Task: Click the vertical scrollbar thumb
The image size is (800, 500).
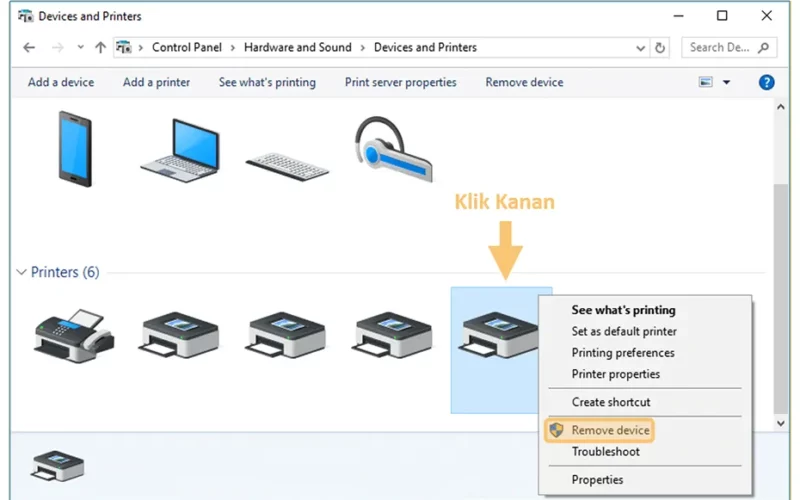Action: click(x=781, y=298)
